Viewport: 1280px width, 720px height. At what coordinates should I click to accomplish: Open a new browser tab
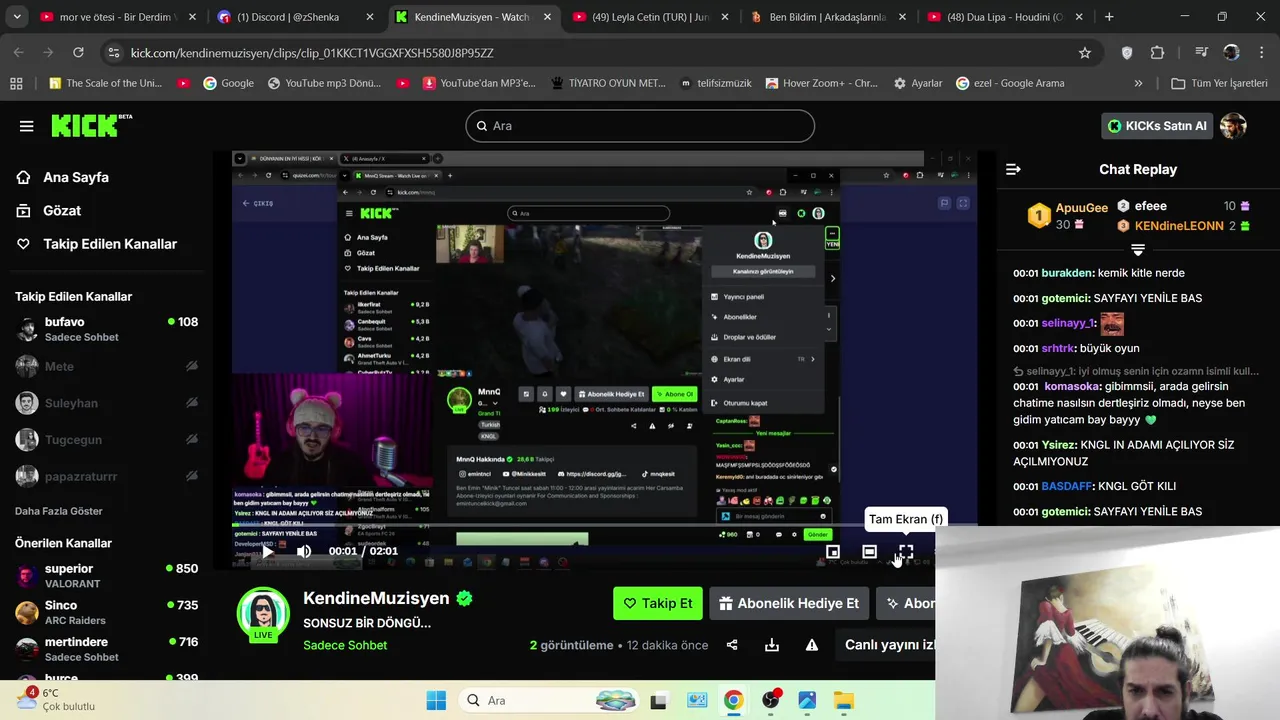click(1109, 17)
